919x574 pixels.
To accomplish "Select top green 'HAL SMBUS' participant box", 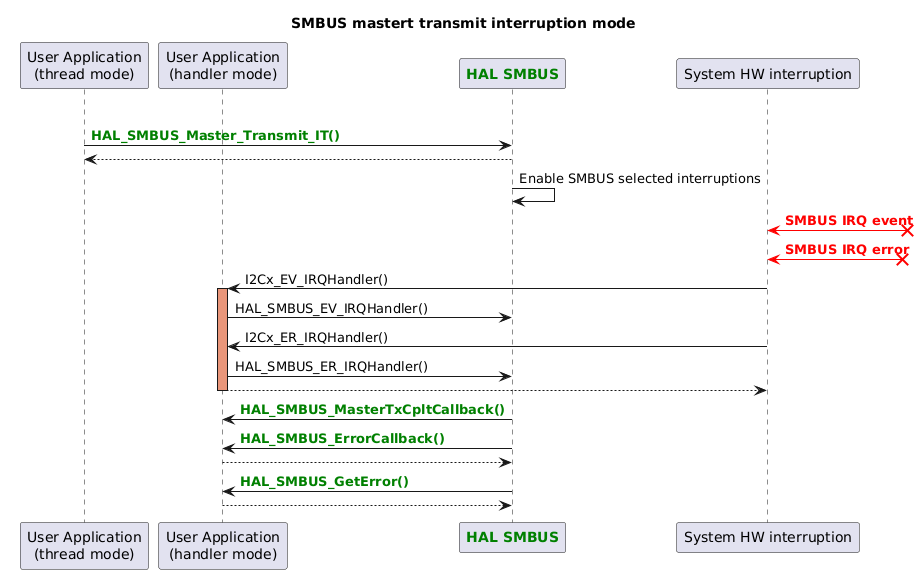I will point(512,74).
